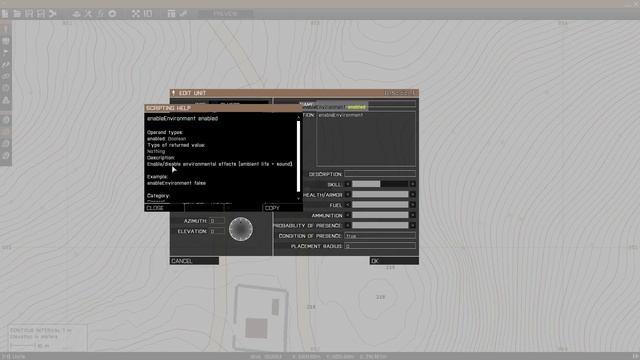Click the Scripting Help scrollbar thumb

tap(299, 156)
